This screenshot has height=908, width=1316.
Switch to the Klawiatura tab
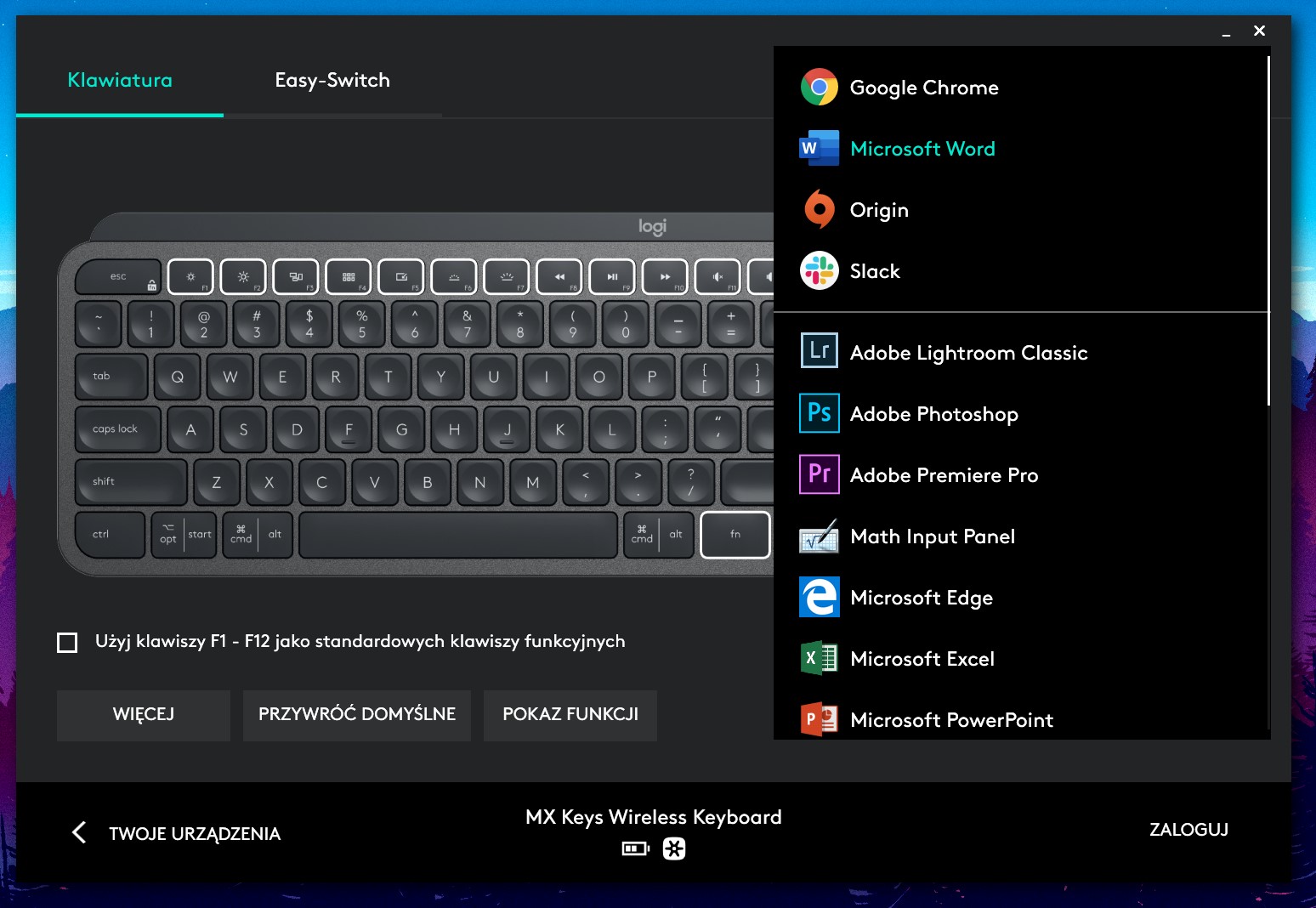click(120, 80)
